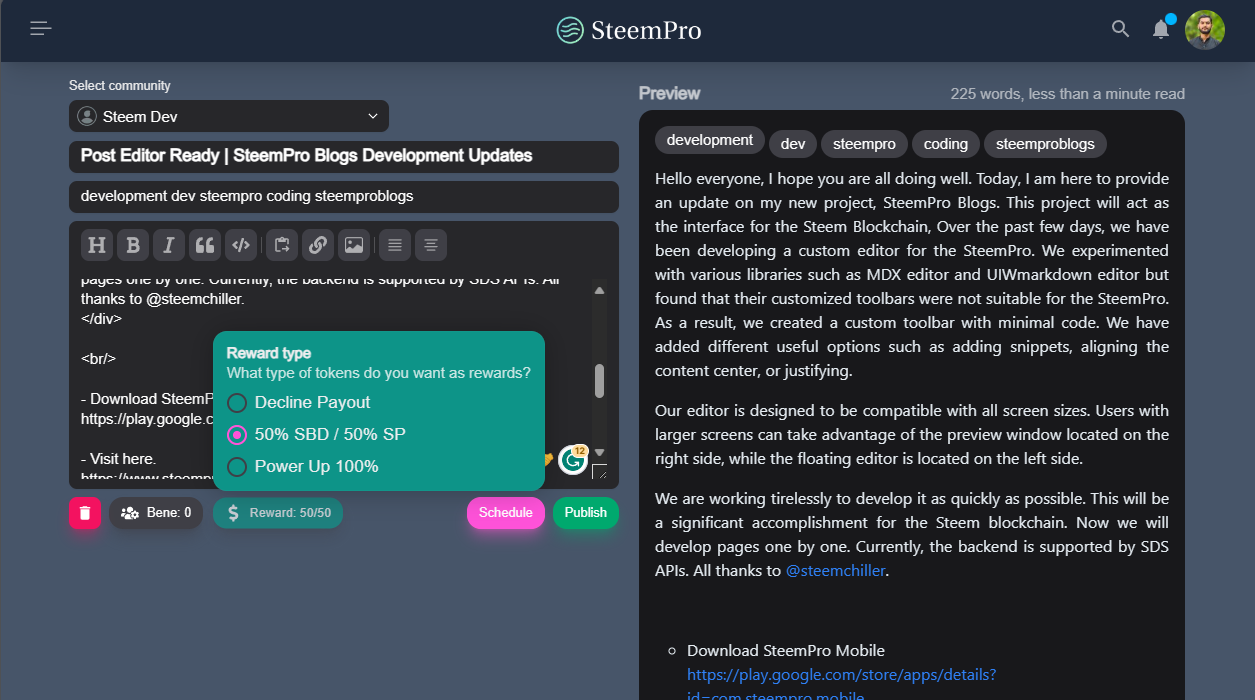Viewport: 1255px width, 700px height.
Task: Toggle bold formatting in editor toolbar
Action: [133, 245]
